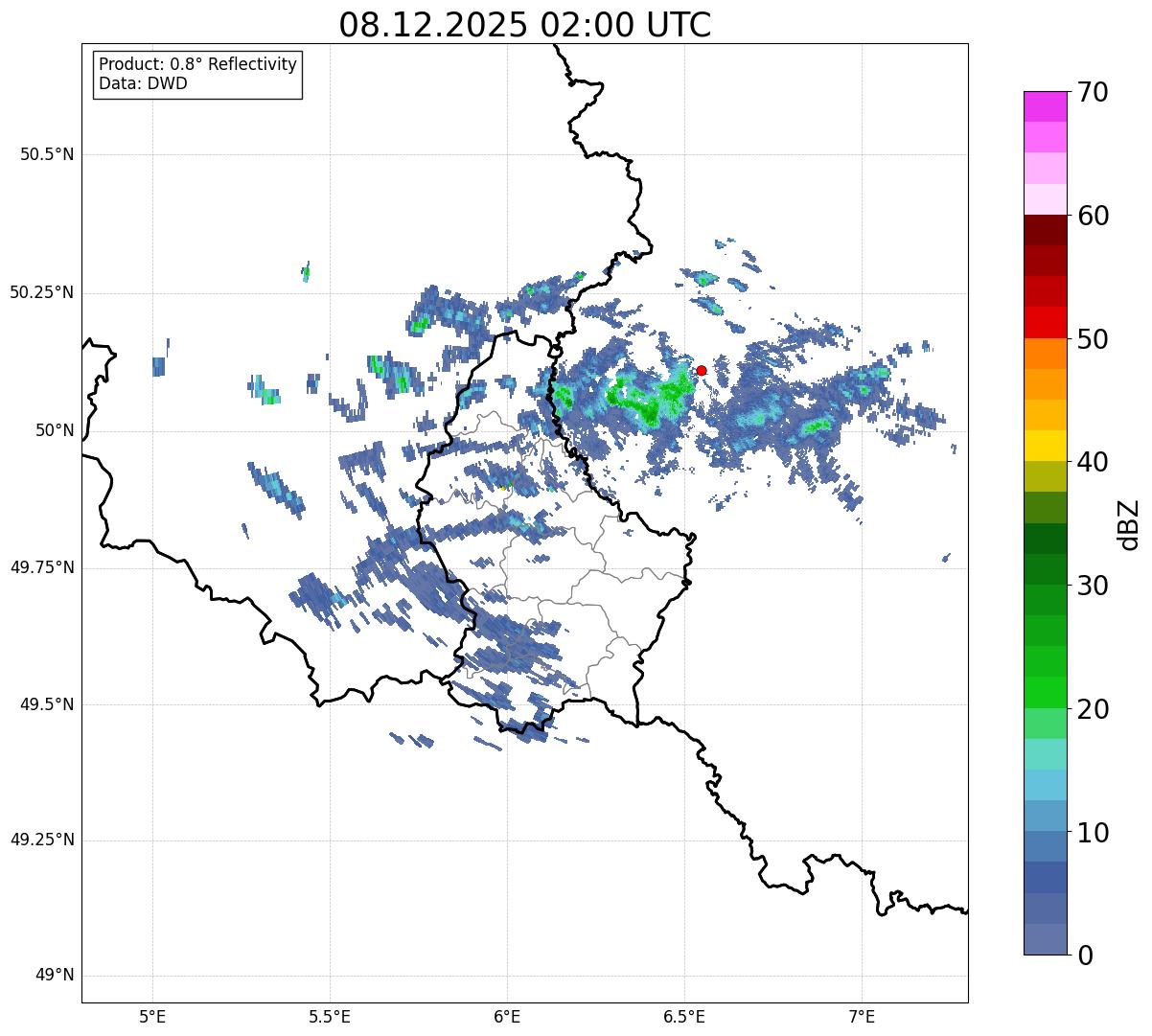The width and height of the screenshot is (1152, 1036).
Task: Click the bright green colorbar segment above 20
Action: pyautogui.click(x=1045, y=692)
